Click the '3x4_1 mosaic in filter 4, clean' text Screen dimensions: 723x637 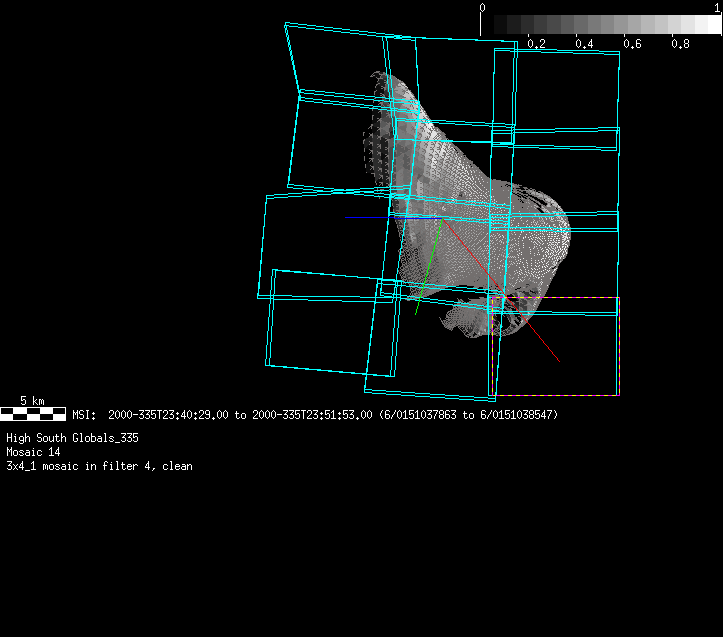pyautogui.click(x=99, y=466)
